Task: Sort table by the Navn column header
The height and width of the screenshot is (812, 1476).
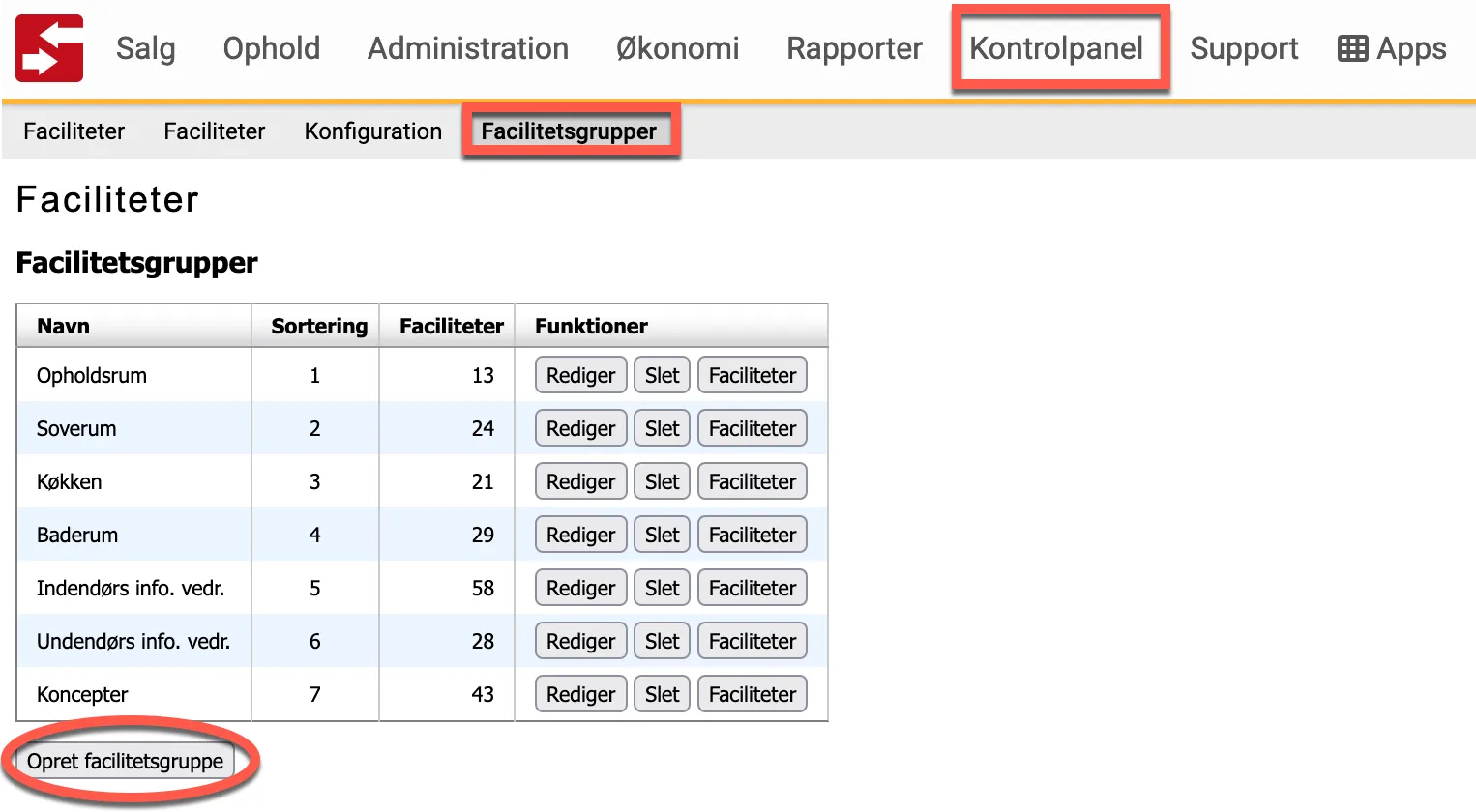Action: coord(63,326)
